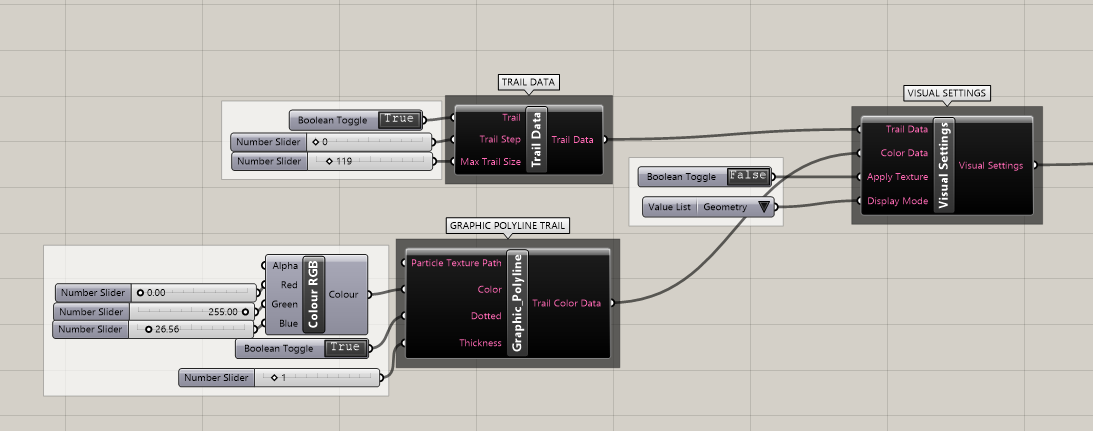Click the Red input of Colour RGB
Image resolution: width=1093 pixels, height=431 pixels.
[x=289, y=285]
